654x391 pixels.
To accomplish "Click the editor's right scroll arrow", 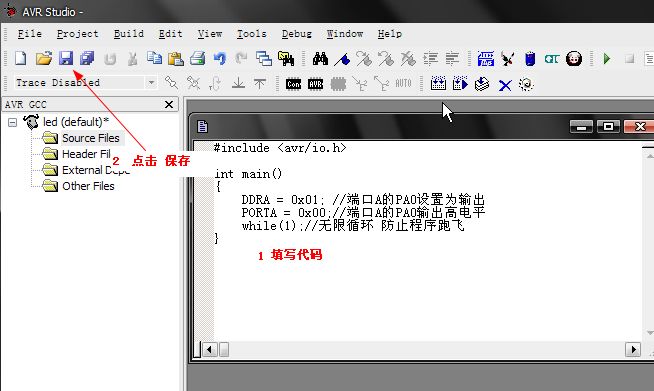I will (x=633, y=349).
